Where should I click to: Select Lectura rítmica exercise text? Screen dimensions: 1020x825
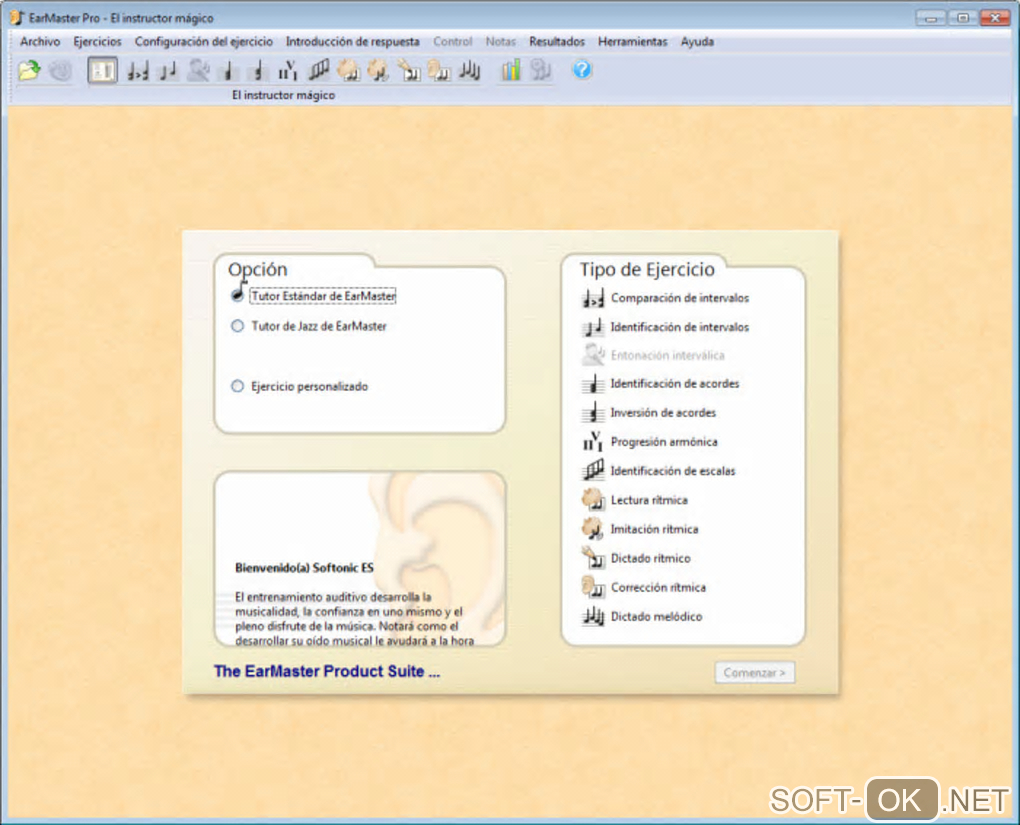pyautogui.click(x=649, y=500)
